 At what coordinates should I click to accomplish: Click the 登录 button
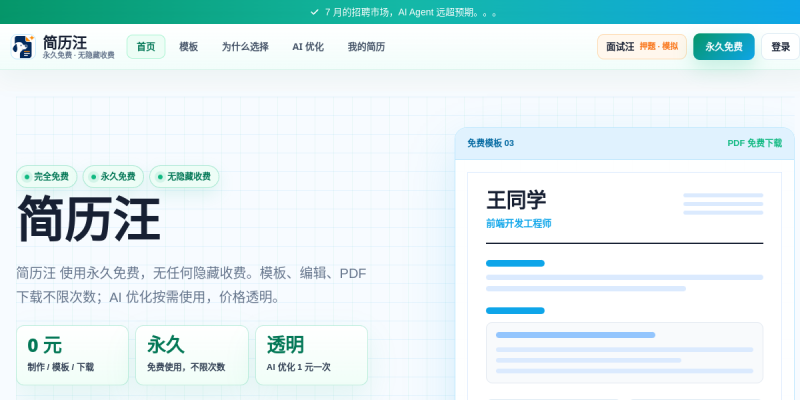pos(780,47)
